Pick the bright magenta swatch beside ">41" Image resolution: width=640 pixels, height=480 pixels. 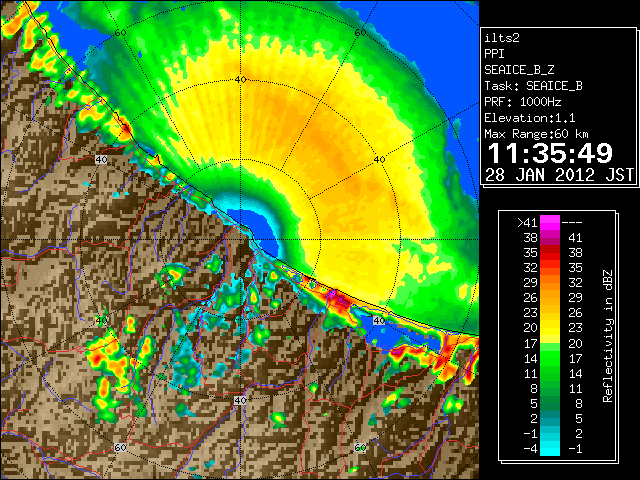click(x=550, y=222)
